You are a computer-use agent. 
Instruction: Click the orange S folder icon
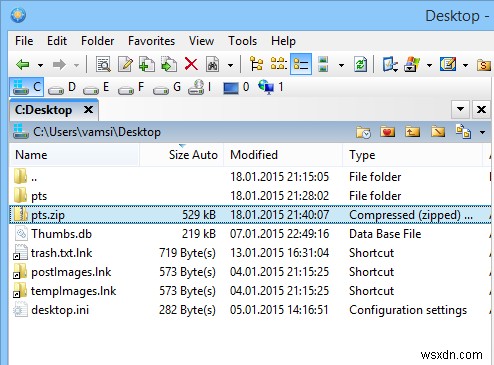[x=484, y=65]
